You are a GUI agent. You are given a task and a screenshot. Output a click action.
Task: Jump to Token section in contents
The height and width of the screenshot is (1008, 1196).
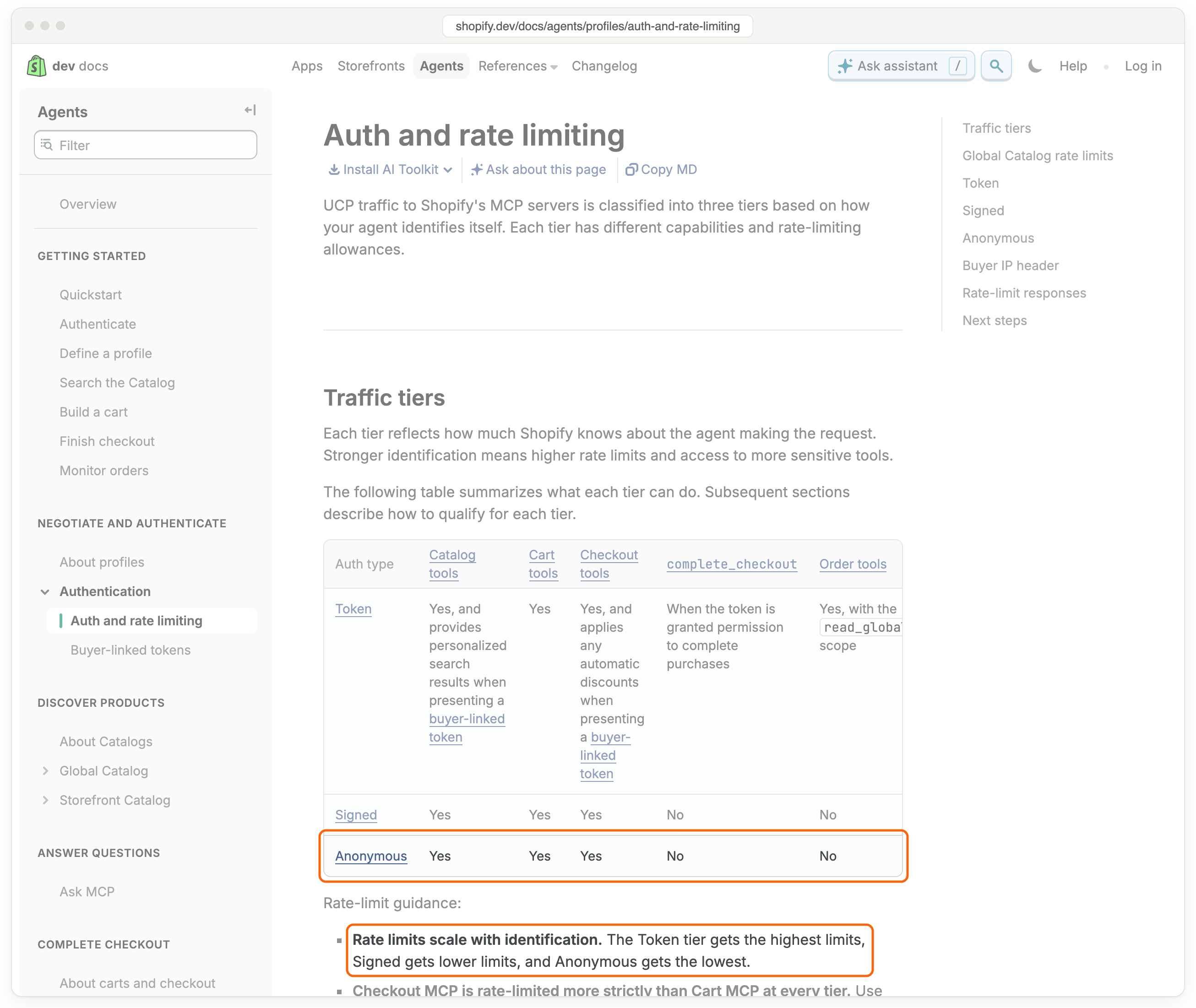[x=981, y=183]
